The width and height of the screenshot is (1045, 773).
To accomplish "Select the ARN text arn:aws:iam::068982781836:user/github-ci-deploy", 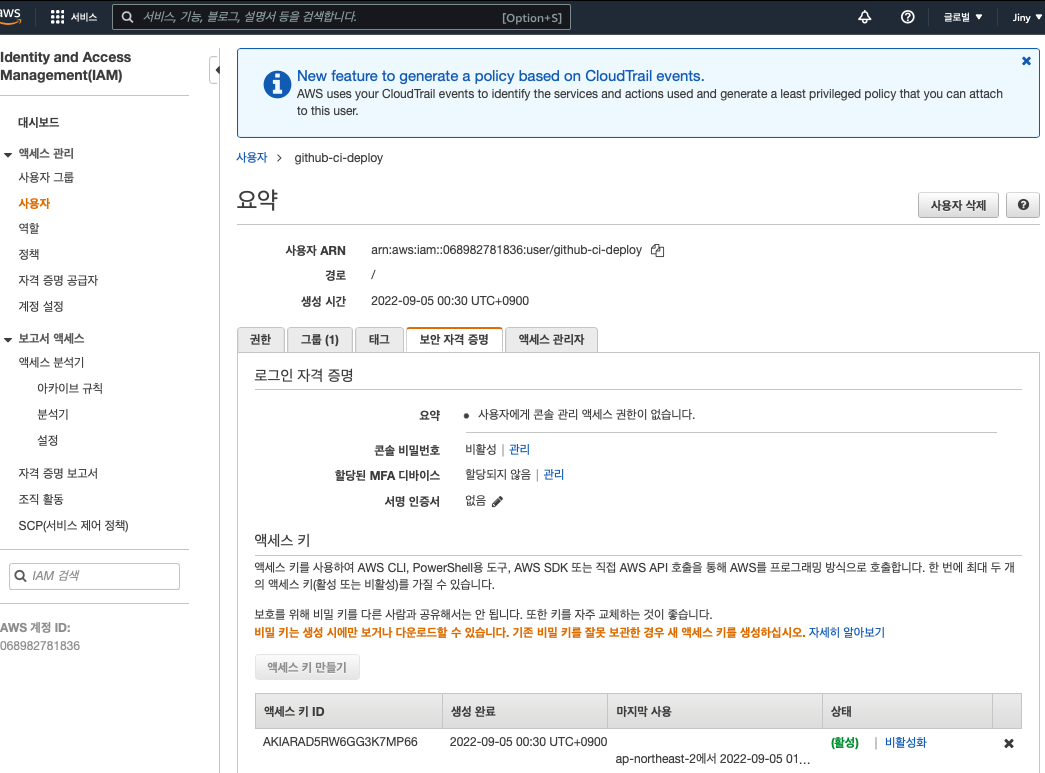I will pyautogui.click(x=507, y=250).
